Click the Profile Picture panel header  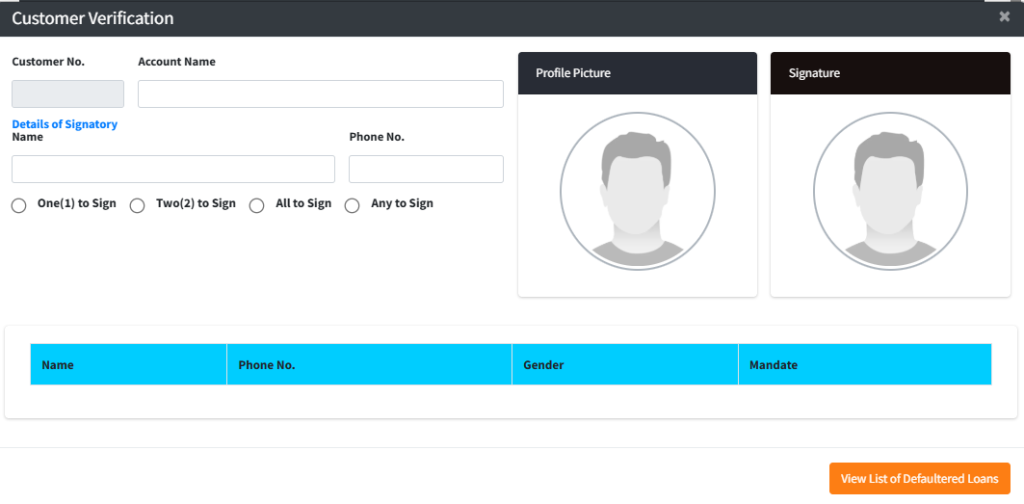coord(637,73)
